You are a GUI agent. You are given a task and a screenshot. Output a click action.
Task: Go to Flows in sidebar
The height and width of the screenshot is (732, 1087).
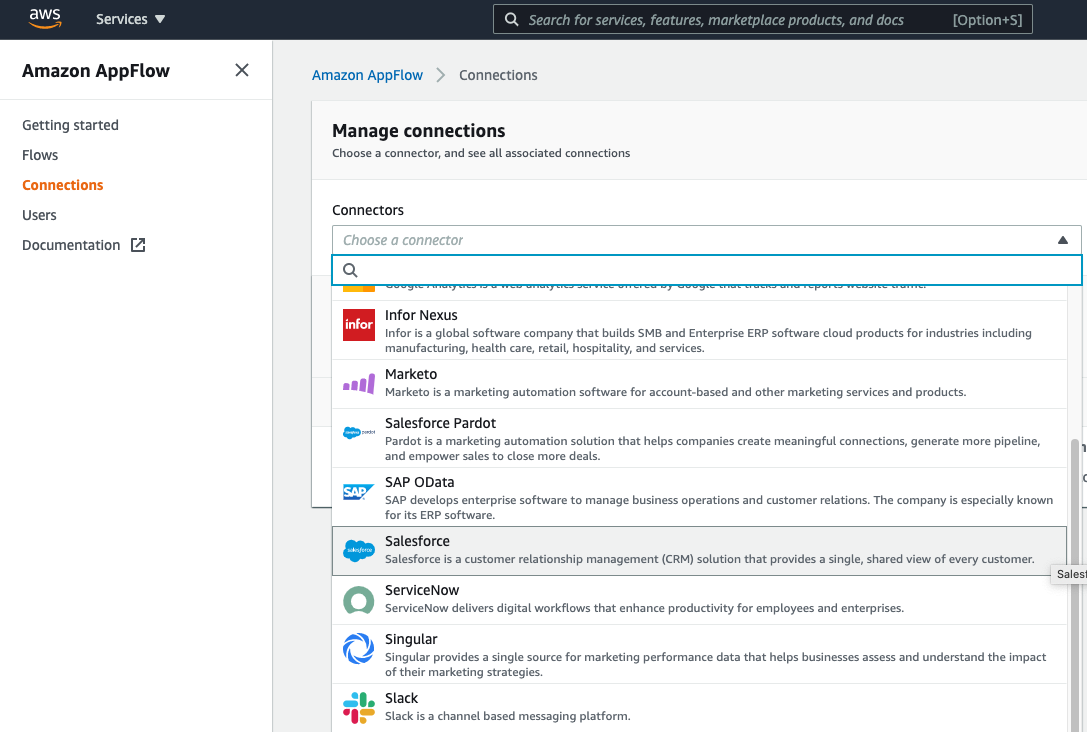click(x=40, y=155)
